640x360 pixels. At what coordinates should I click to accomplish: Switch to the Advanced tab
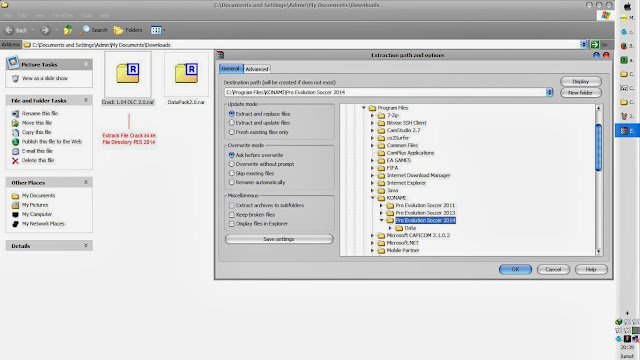coord(257,69)
